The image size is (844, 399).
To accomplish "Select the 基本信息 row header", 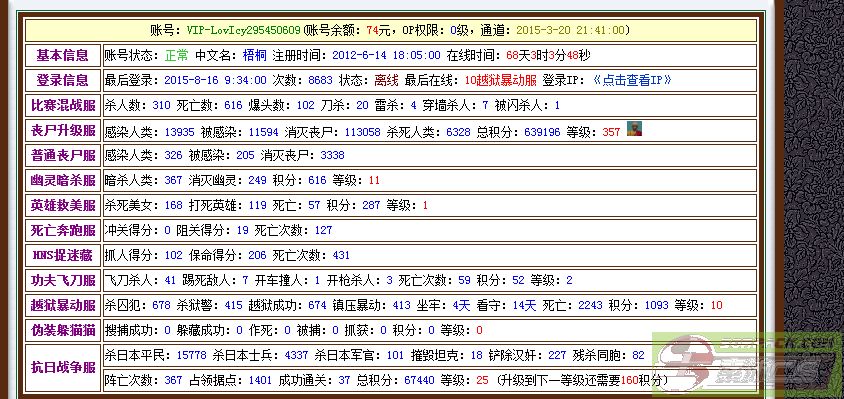I will coord(62,55).
